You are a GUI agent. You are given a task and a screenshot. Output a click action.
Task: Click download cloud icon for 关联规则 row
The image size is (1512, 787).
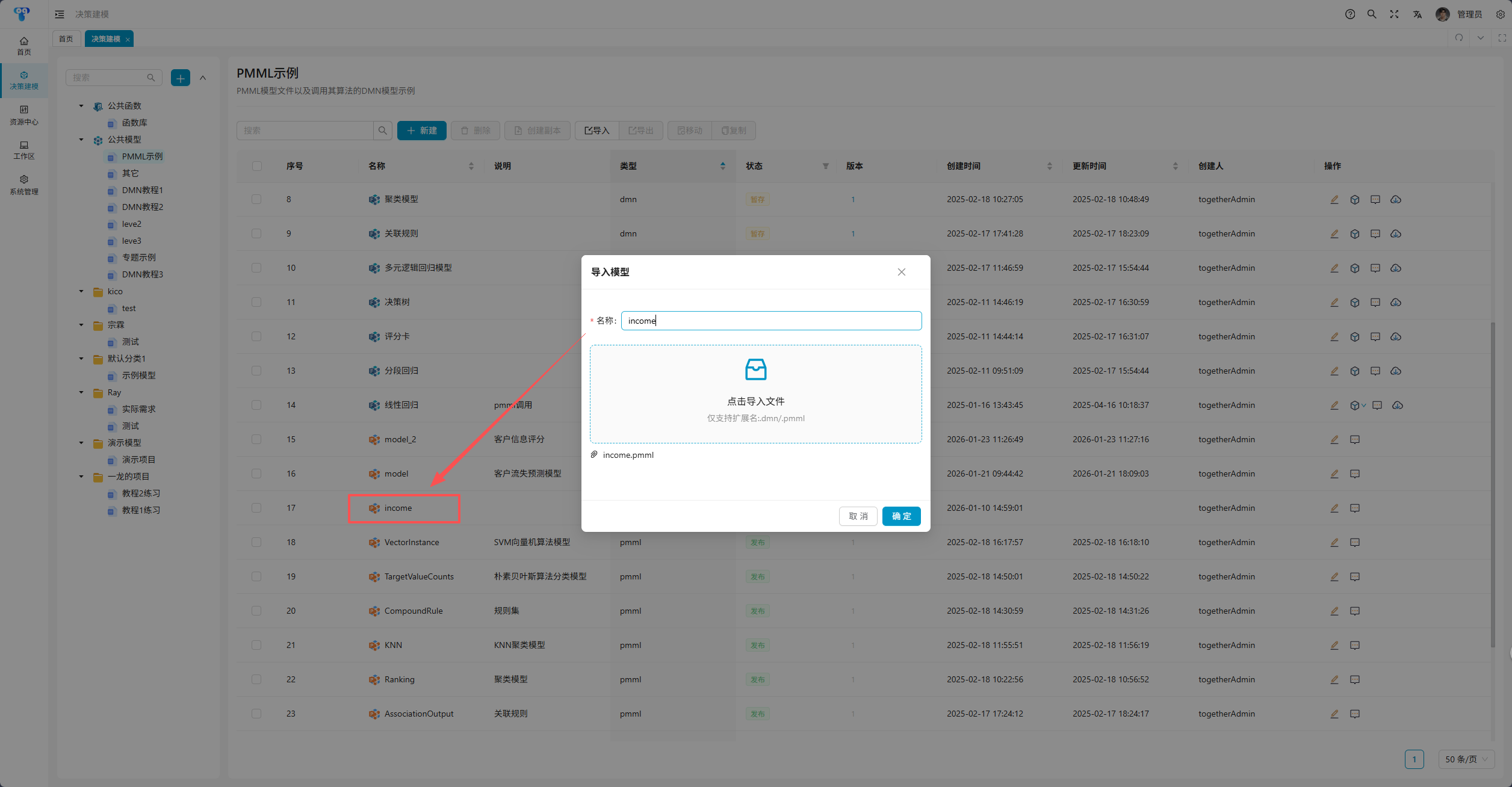coord(1396,233)
